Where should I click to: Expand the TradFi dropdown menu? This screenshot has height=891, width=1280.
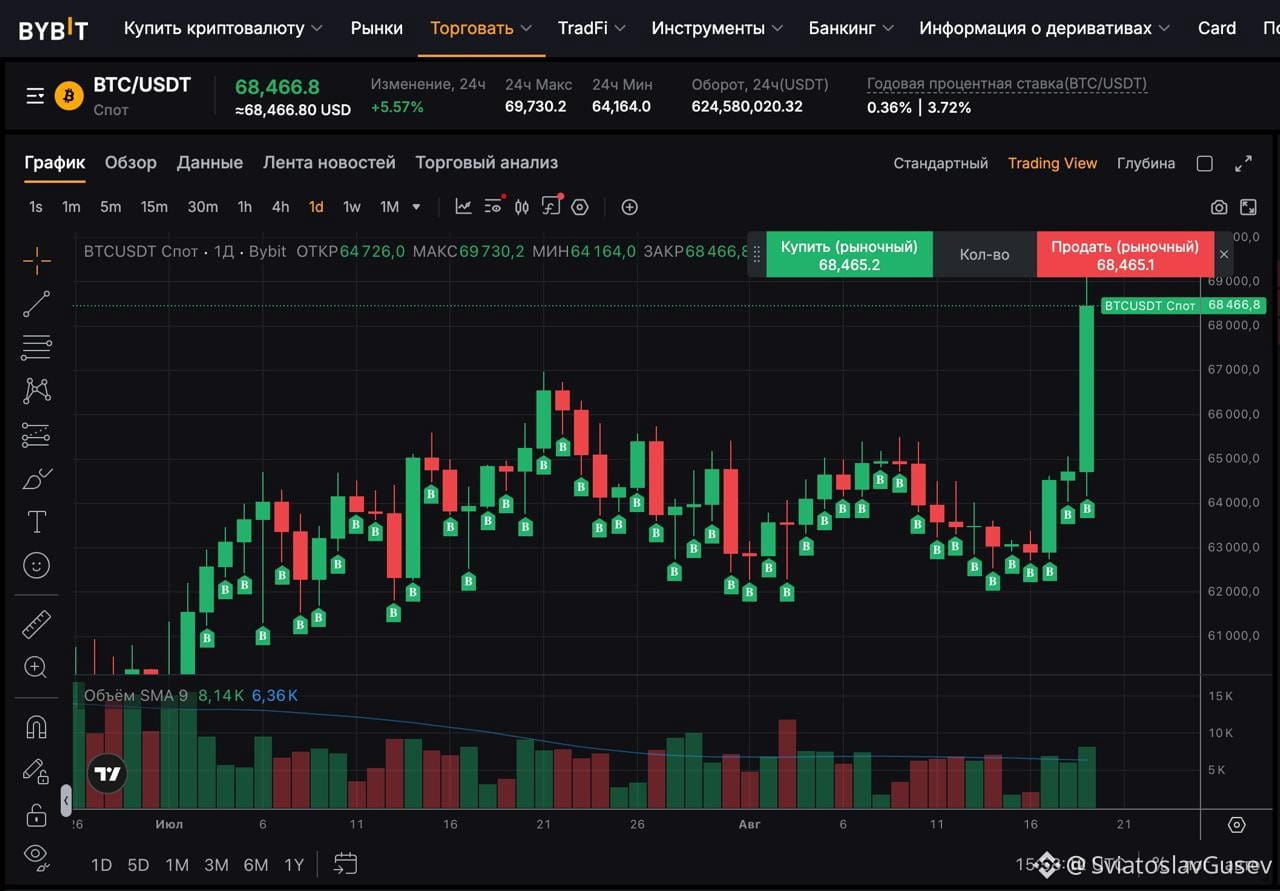(592, 28)
